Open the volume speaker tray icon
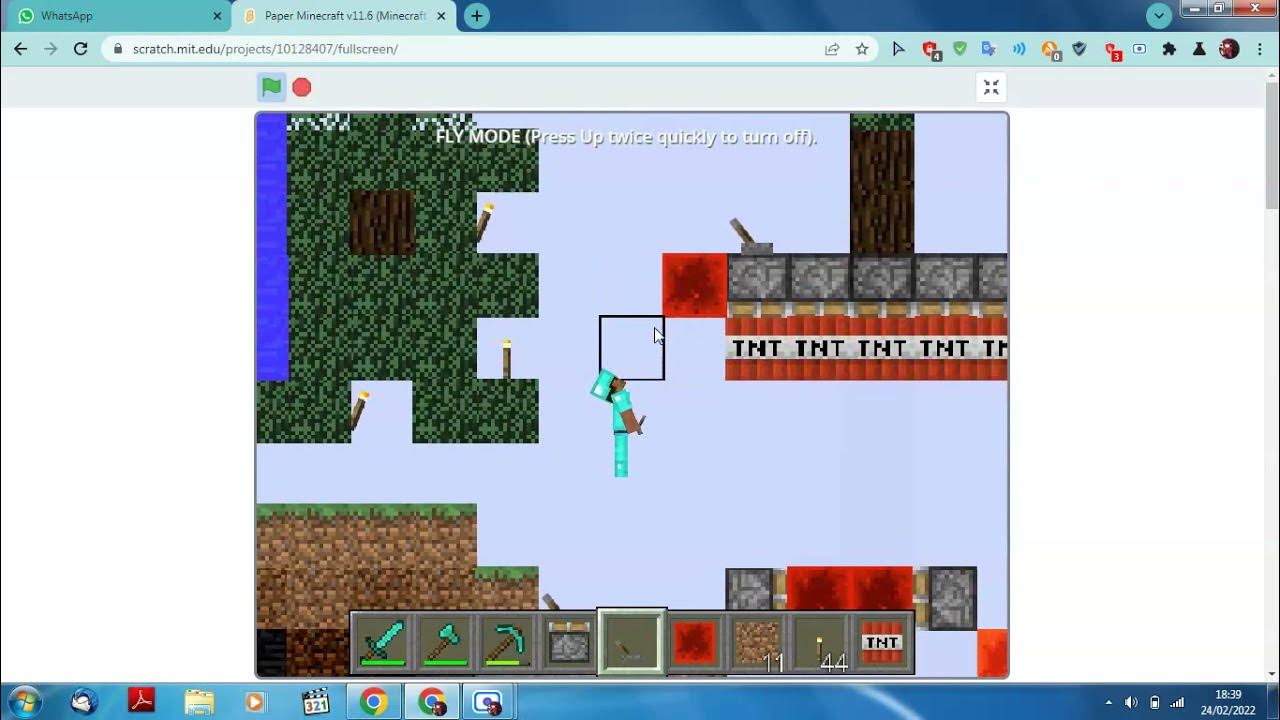1280x720 pixels. (x=1131, y=702)
